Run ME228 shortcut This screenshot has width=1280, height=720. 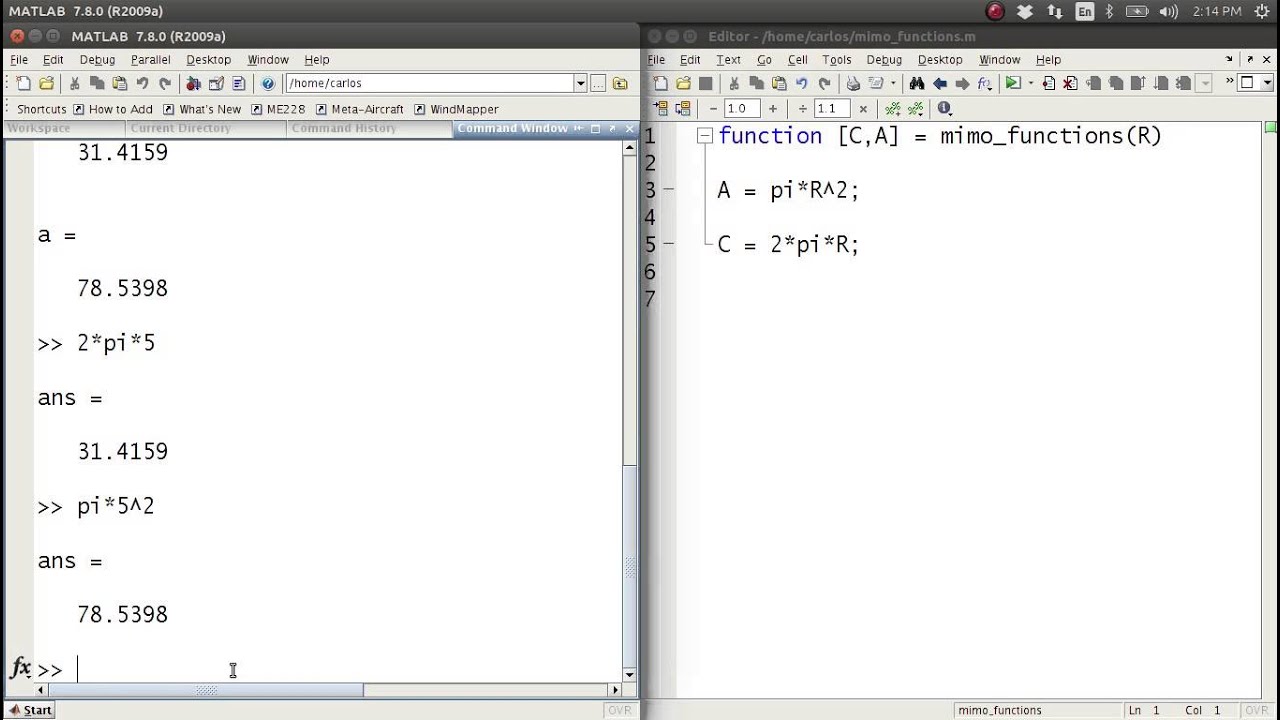pyautogui.click(x=278, y=109)
